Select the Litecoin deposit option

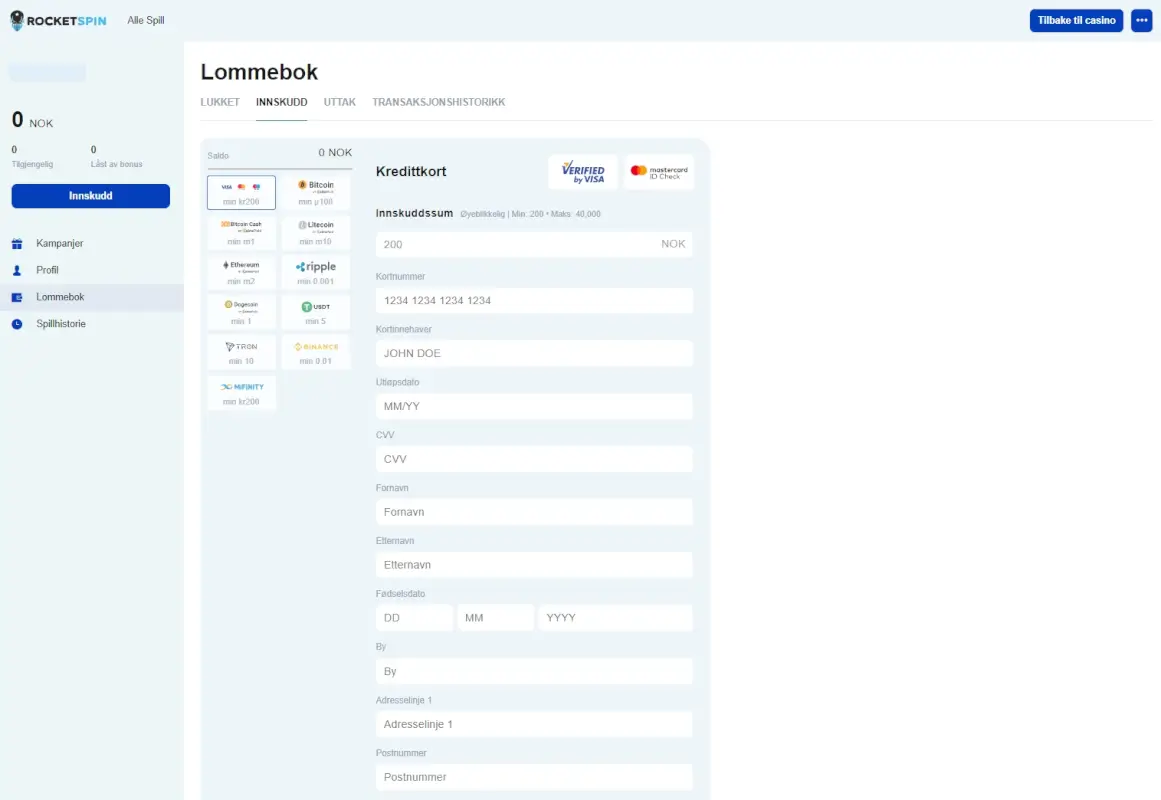tap(316, 232)
